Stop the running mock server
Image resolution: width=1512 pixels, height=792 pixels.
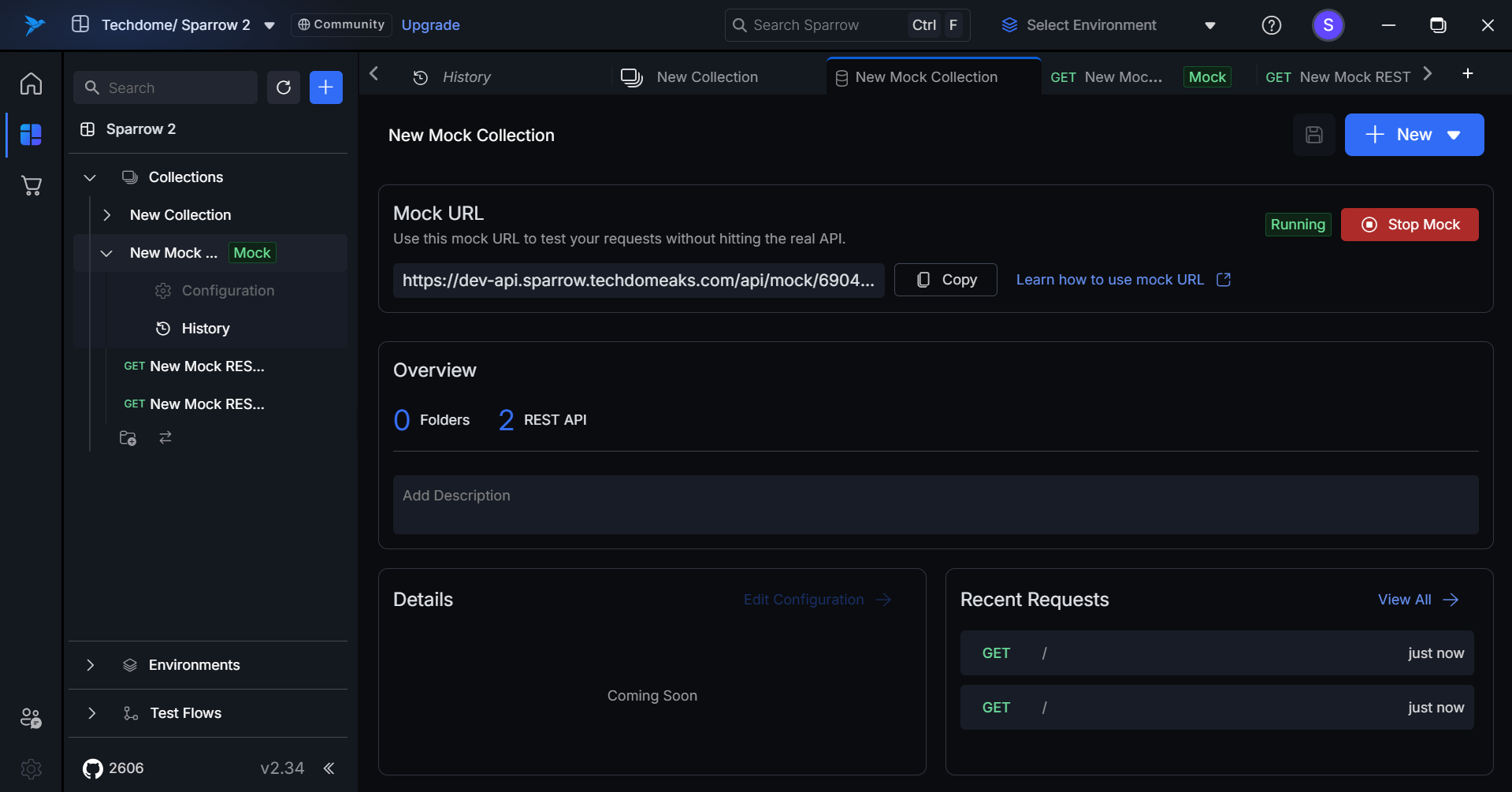coord(1409,225)
